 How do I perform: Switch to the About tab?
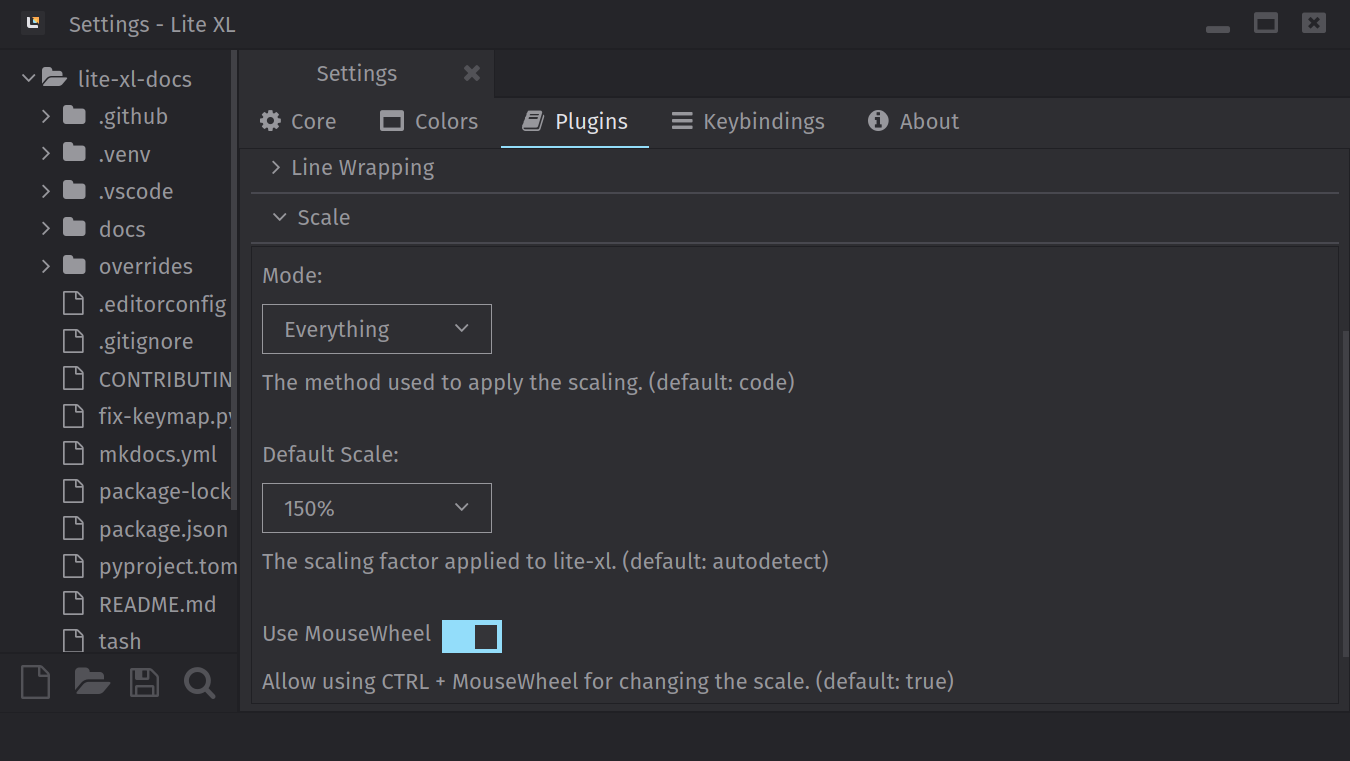coord(913,121)
